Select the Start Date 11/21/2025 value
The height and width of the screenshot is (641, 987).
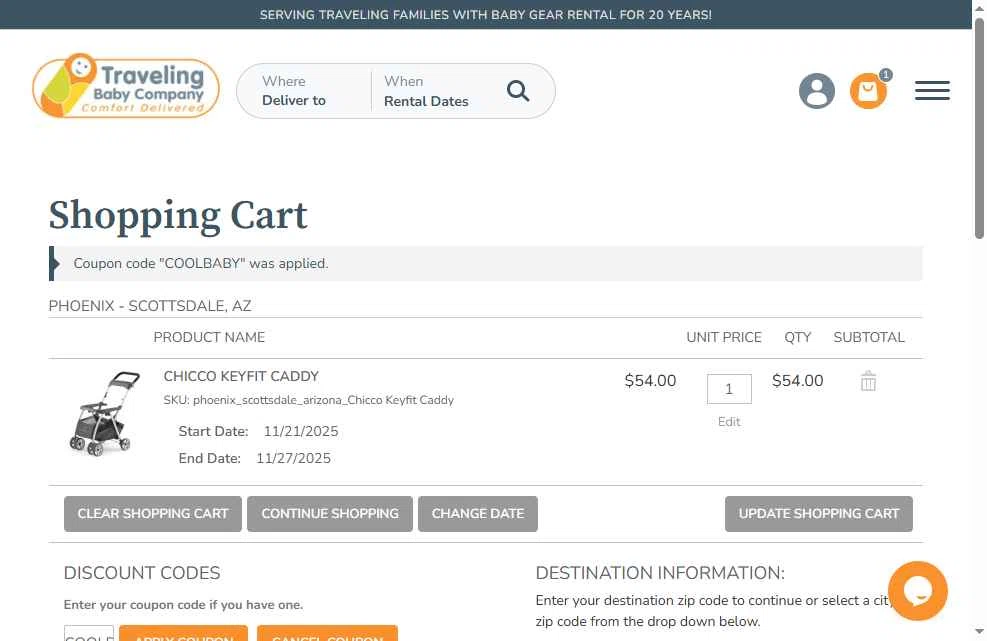301,431
